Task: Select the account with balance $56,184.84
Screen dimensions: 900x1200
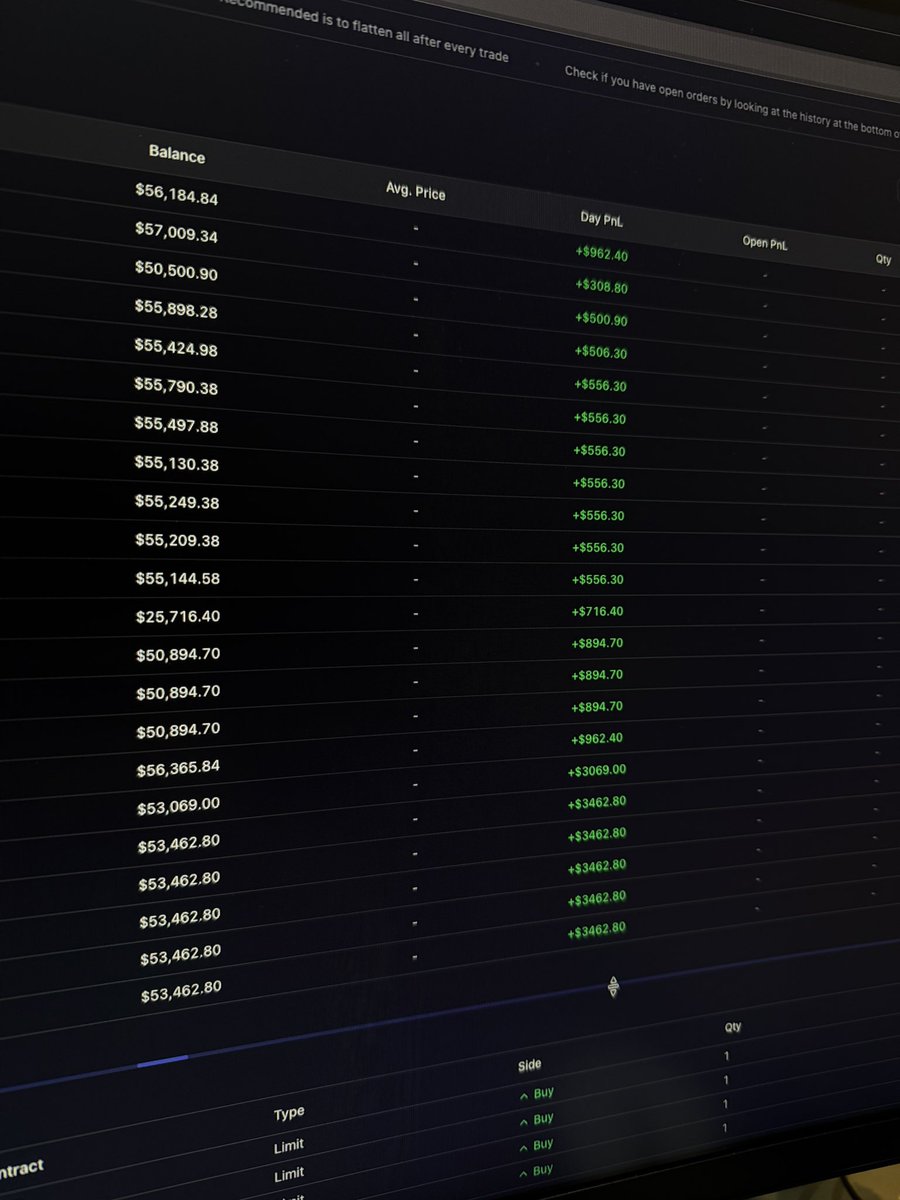Action: coord(176,193)
